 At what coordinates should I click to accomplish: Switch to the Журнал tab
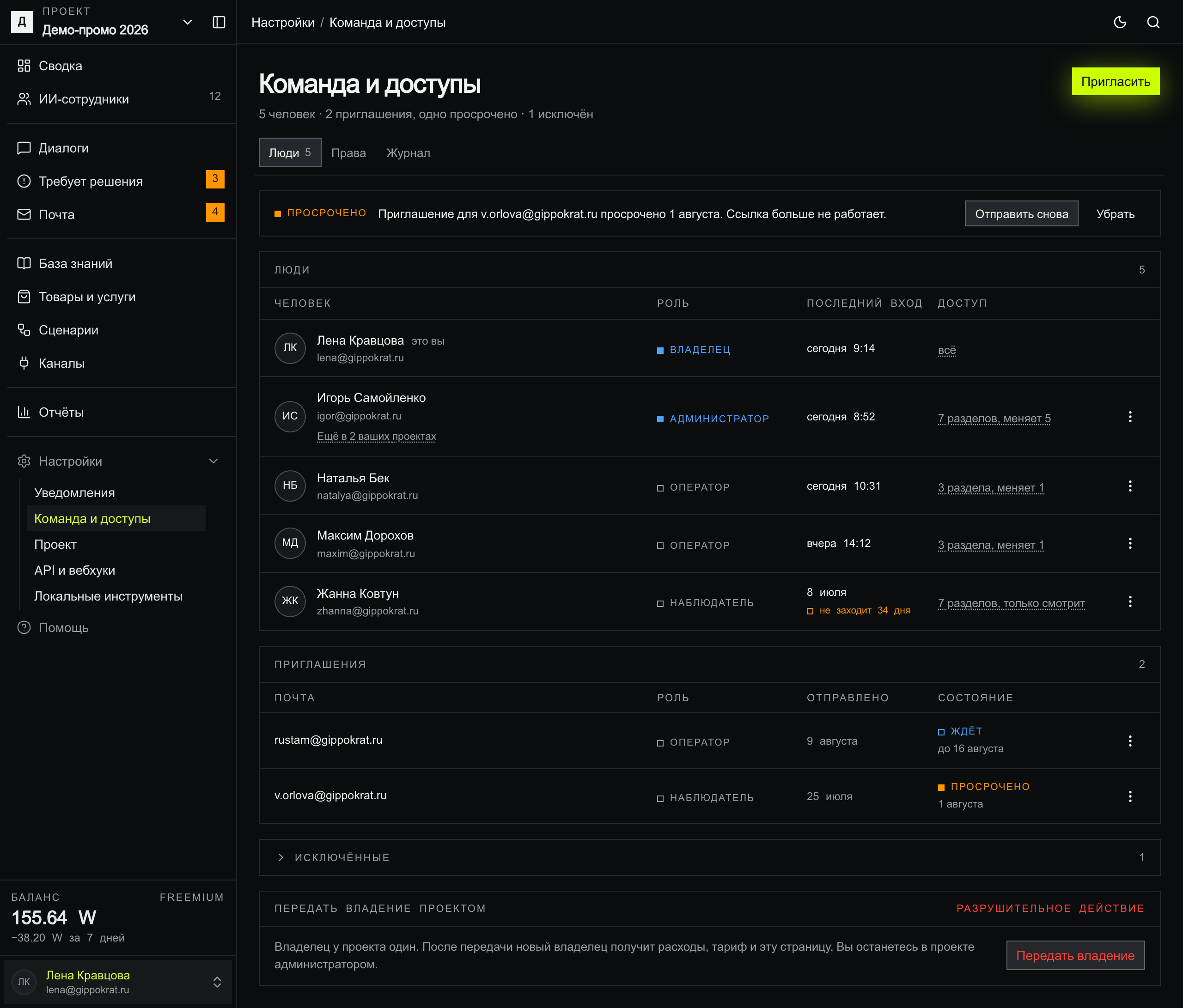pyautogui.click(x=408, y=153)
